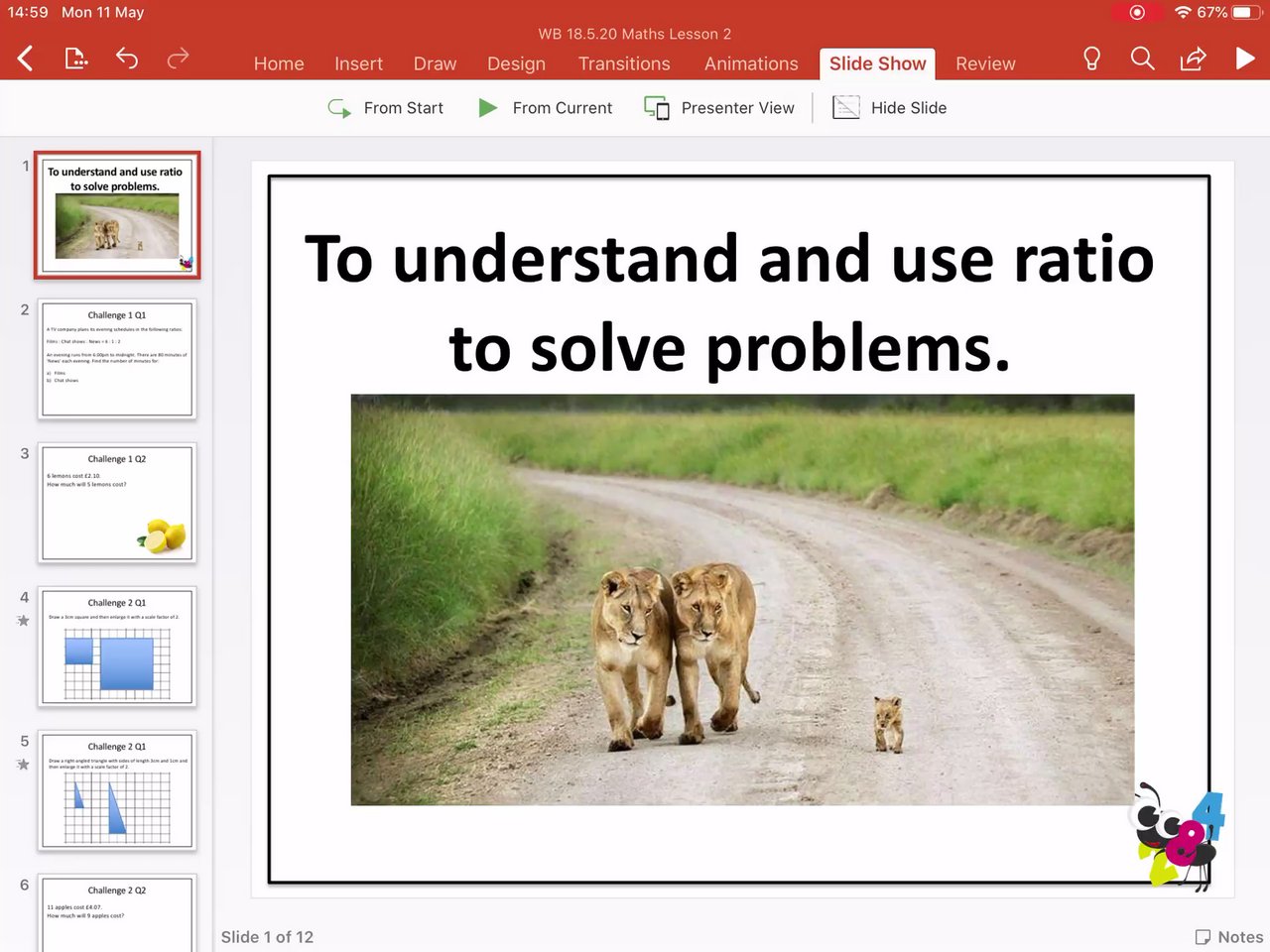Redo the last action
The height and width of the screenshot is (952, 1270).
pos(178,59)
